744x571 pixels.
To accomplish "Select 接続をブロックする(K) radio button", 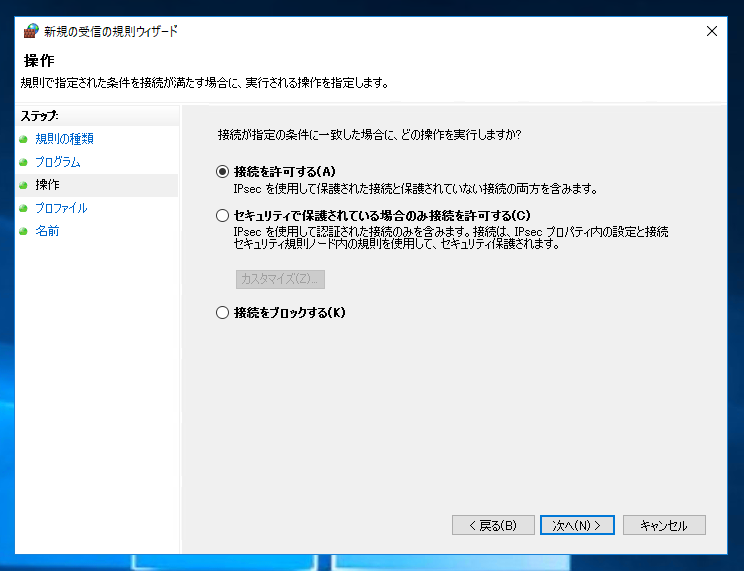I will pos(222,313).
